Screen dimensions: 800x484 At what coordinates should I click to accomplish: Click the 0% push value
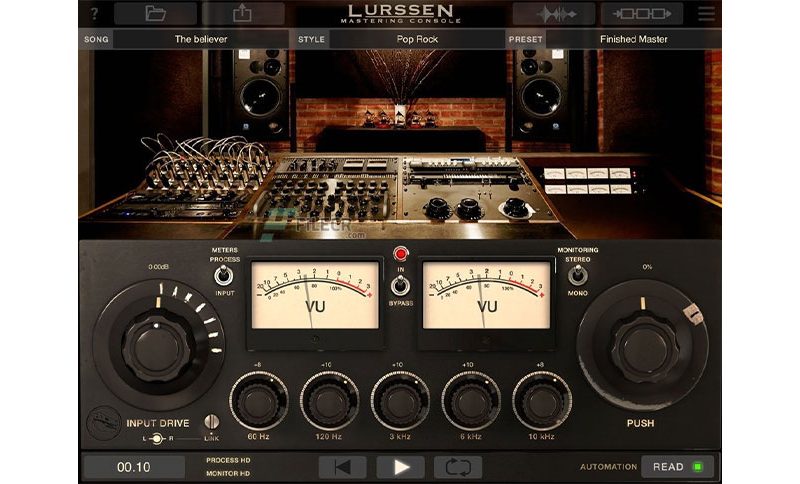tap(647, 267)
